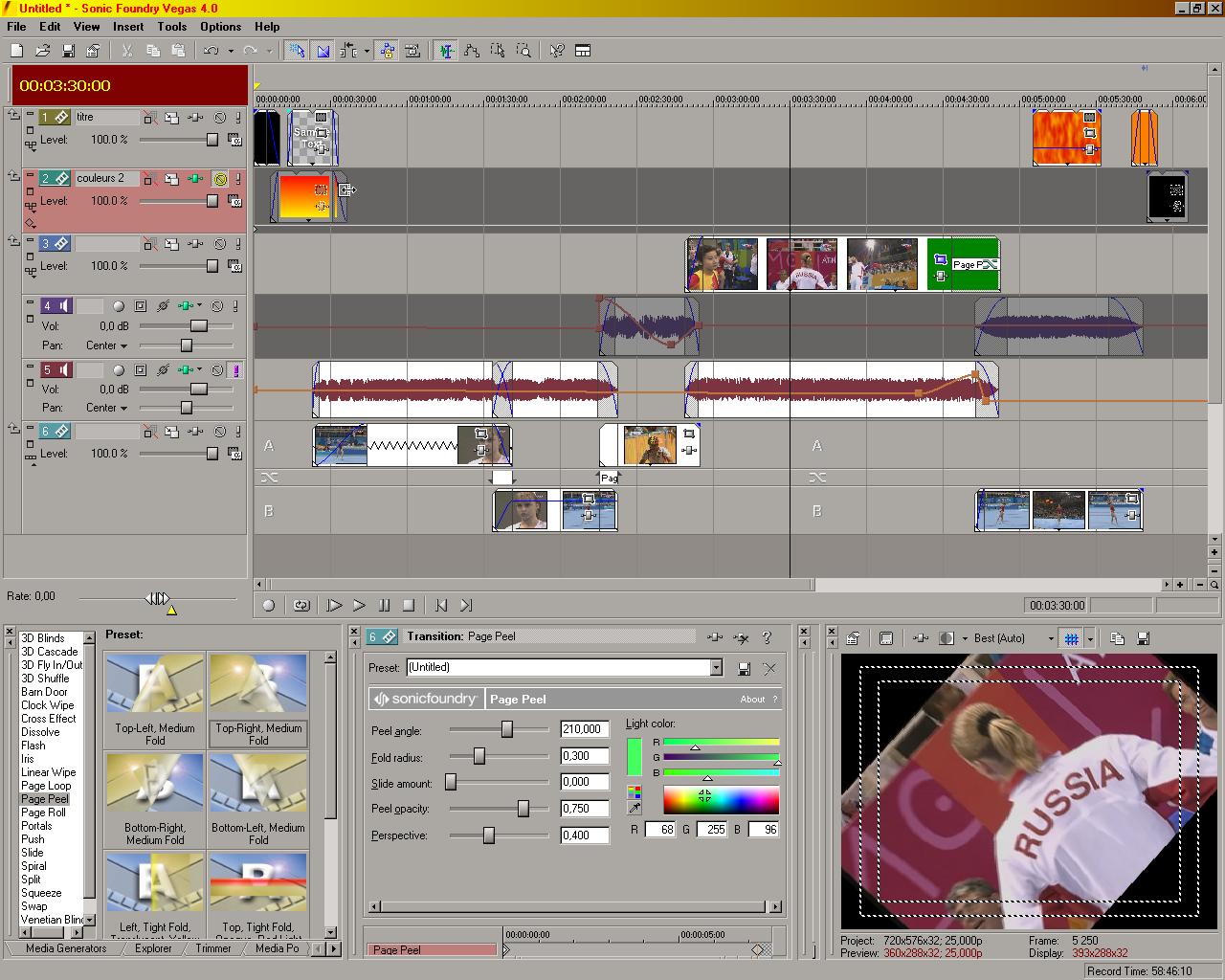This screenshot has height=980, width=1225.
Task: Toggle Ignore Event Grouping icon
Action: click(x=412, y=51)
